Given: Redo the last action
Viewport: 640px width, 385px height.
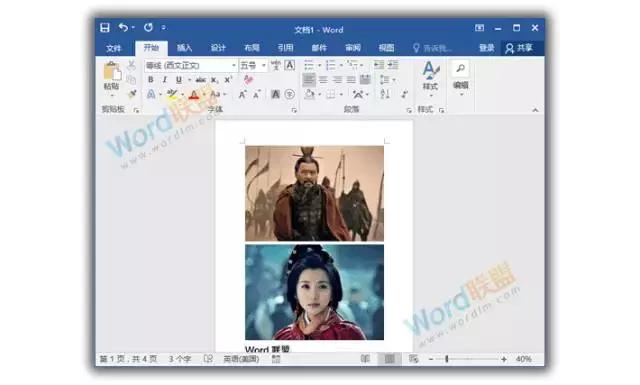Looking at the screenshot, I should [149, 27].
